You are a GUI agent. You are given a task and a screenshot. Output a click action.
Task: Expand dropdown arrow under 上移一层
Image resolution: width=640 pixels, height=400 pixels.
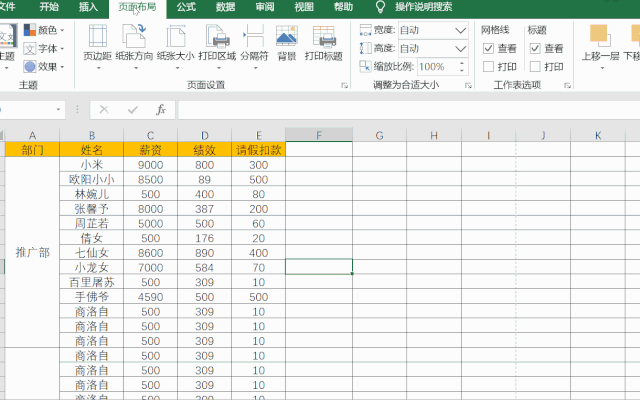click(602, 68)
